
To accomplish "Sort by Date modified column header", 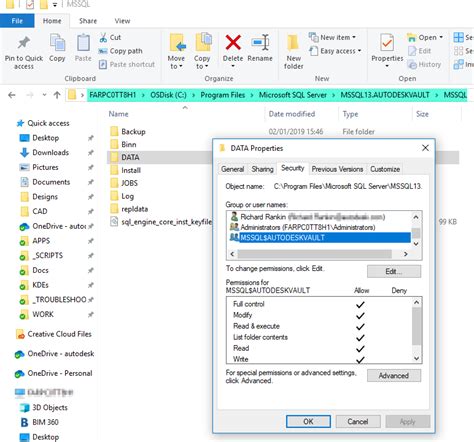I will pos(292,114).
